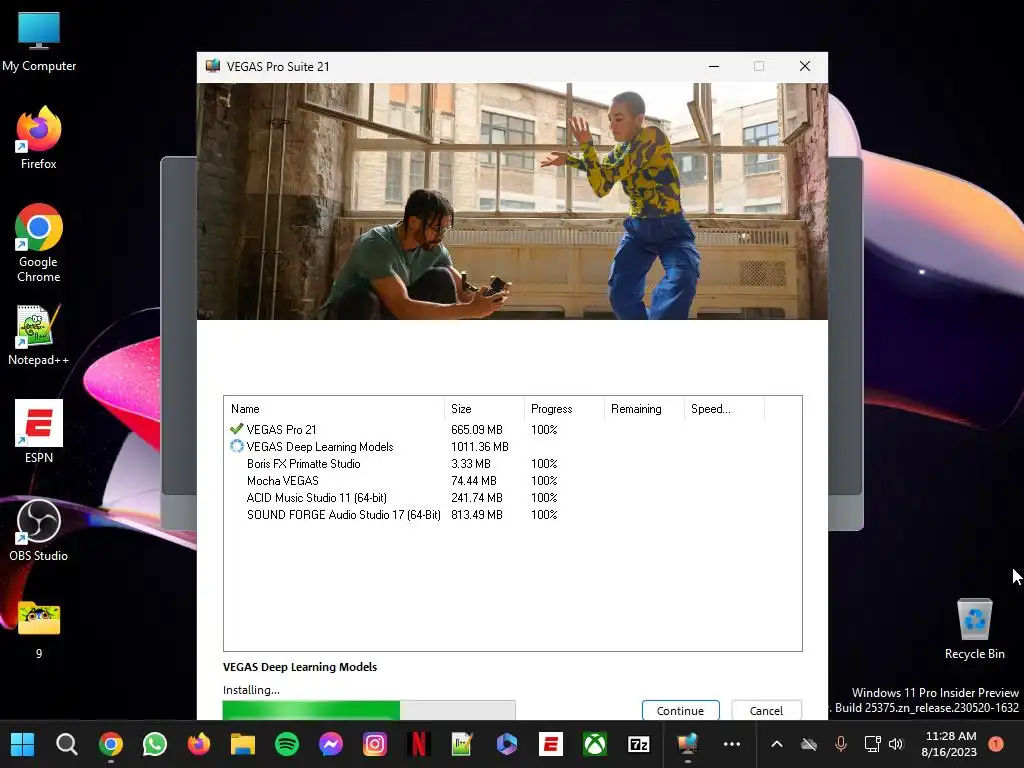Screen dimensions: 1024x768
Task: Launch OBS Studio from the desktop
Action: tap(39, 530)
